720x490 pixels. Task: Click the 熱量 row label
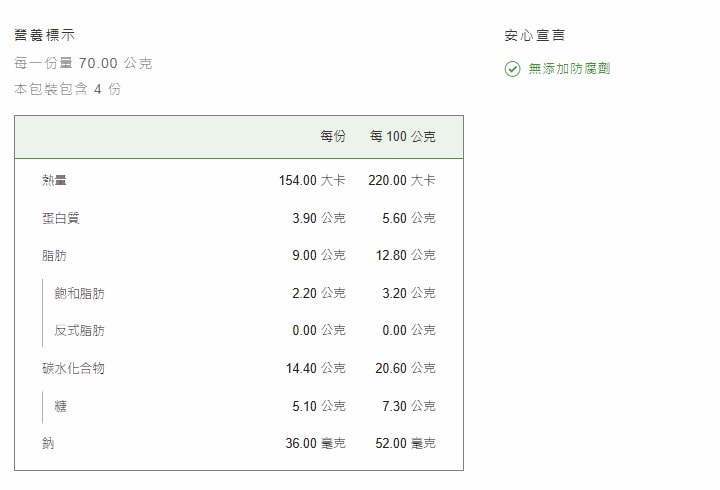tap(55, 181)
